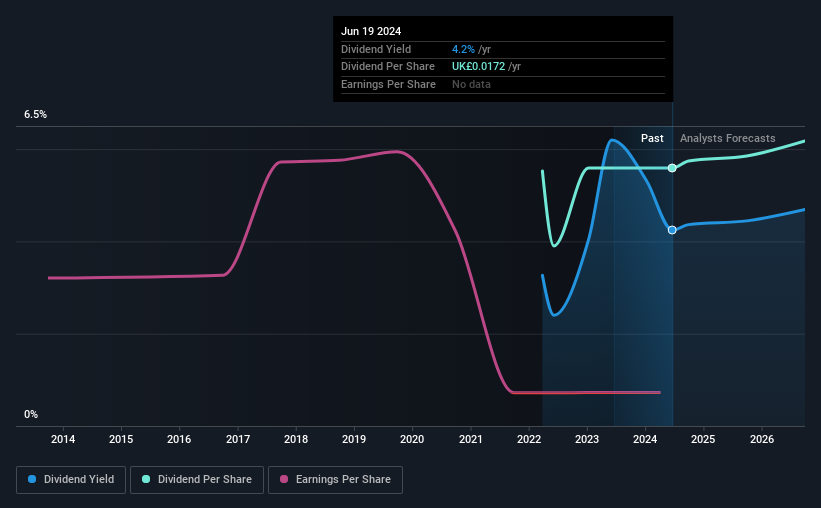This screenshot has height=508, width=821.
Task: Click the 6.5% y-axis label
Action: pos(36,114)
